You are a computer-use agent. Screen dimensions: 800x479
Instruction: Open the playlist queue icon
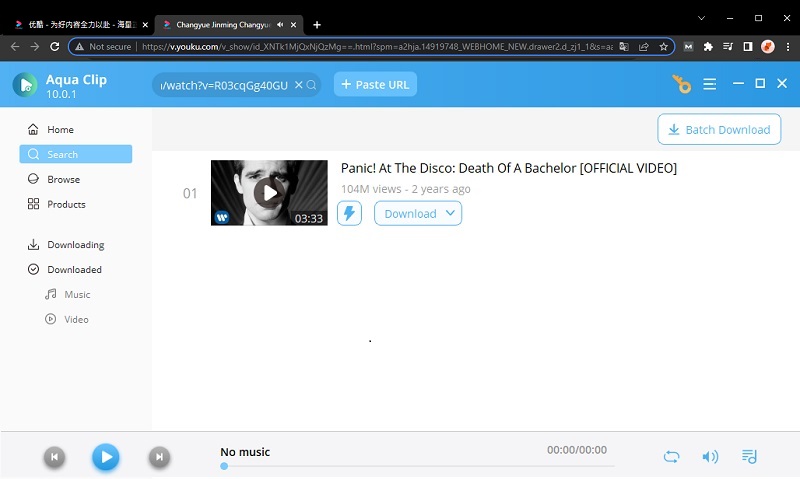[749, 457]
